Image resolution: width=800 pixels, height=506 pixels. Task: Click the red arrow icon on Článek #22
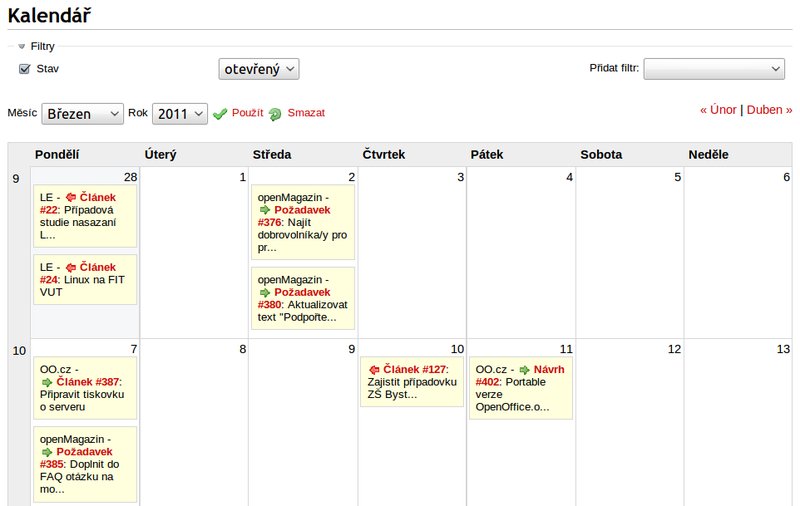(x=71, y=197)
